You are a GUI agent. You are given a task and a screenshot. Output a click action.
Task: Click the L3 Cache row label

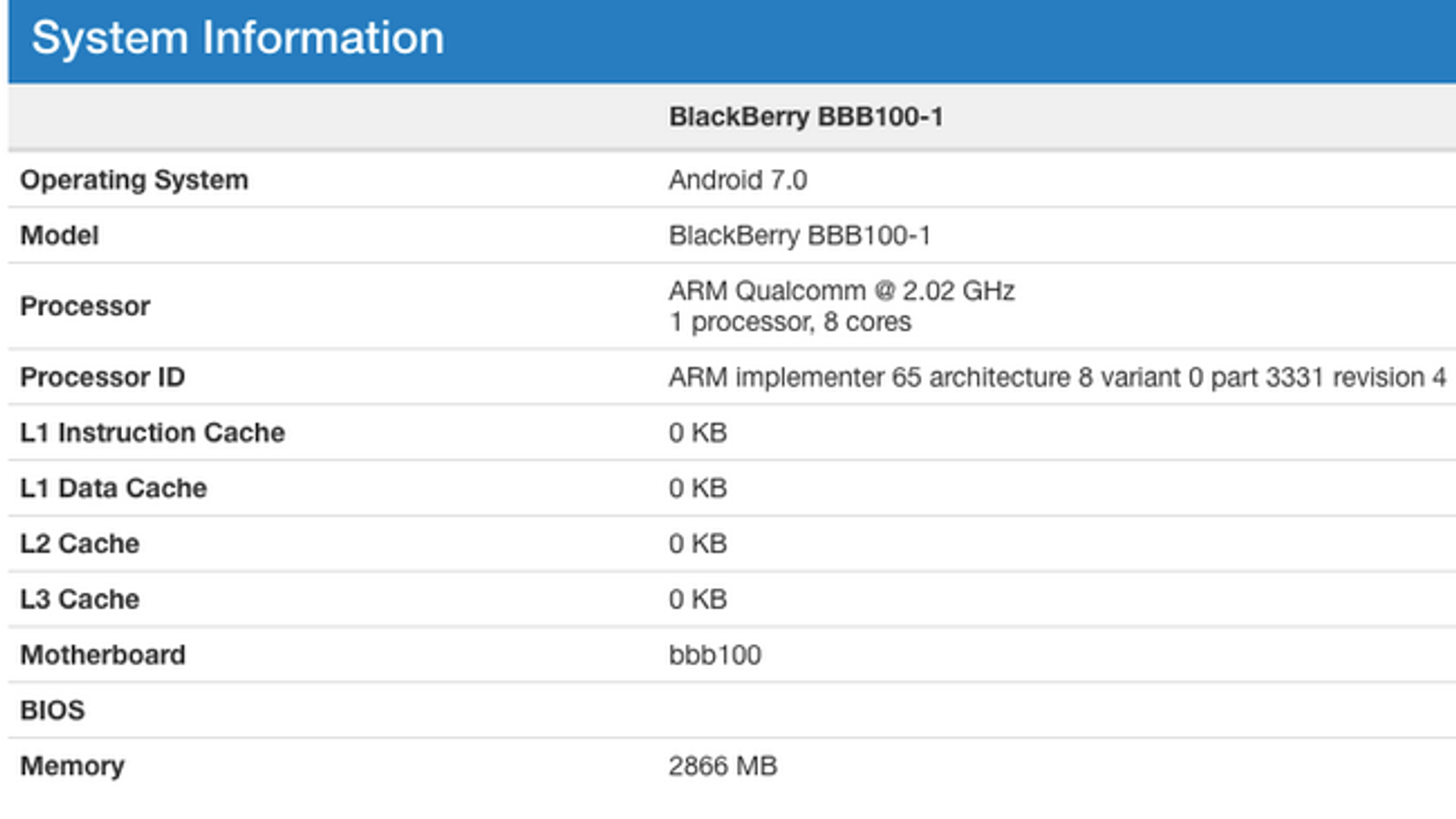click(79, 600)
